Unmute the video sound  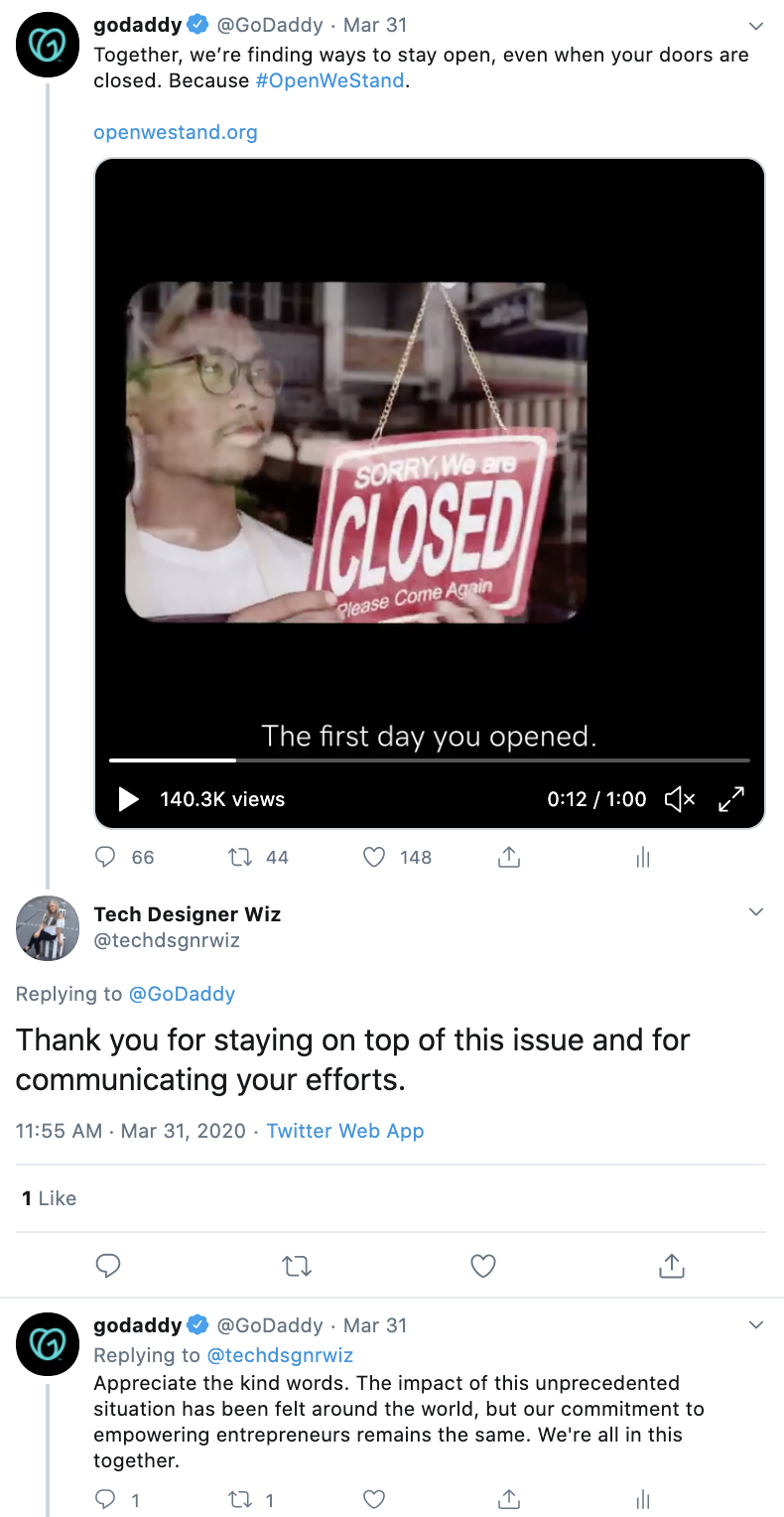(680, 799)
